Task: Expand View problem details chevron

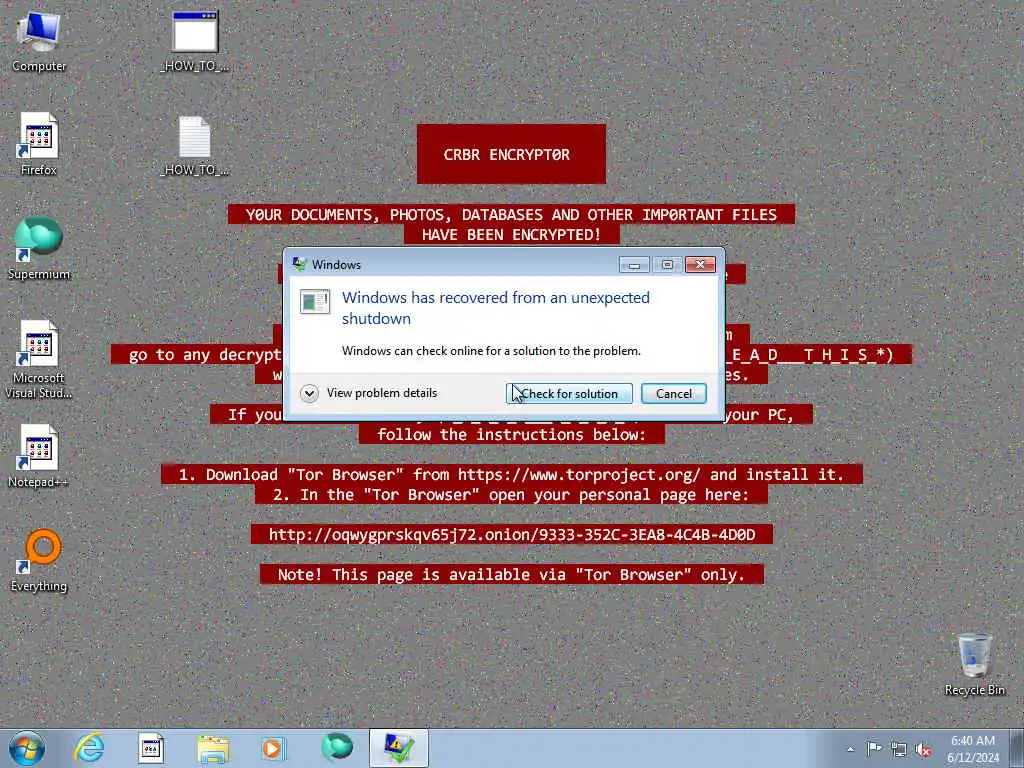Action: pos(309,393)
